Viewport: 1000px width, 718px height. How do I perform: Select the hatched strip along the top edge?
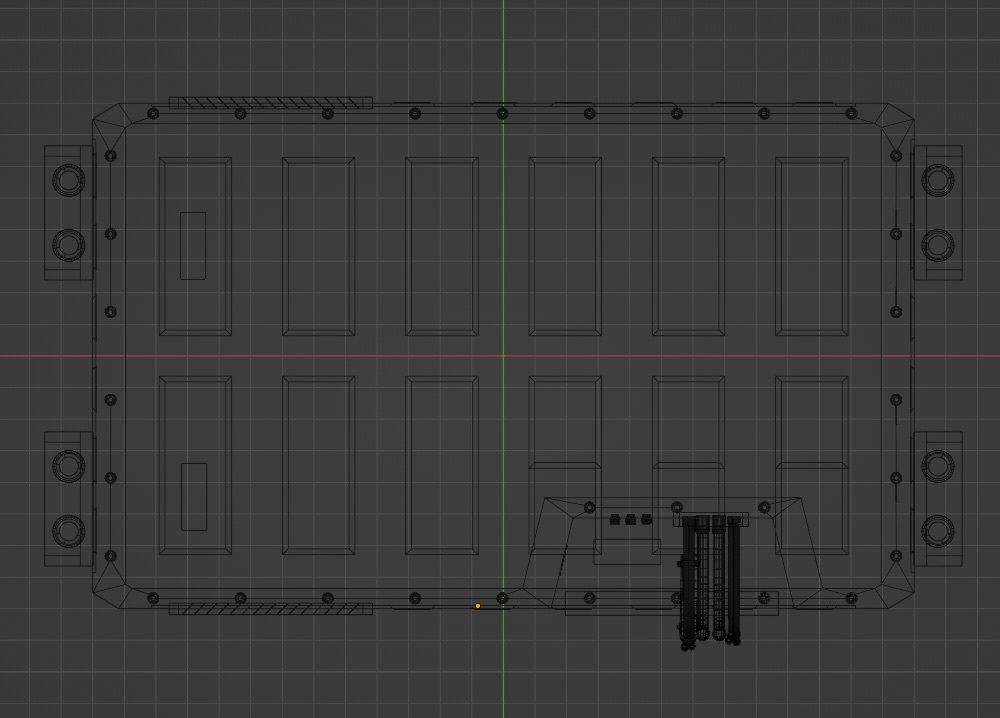(x=270, y=103)
